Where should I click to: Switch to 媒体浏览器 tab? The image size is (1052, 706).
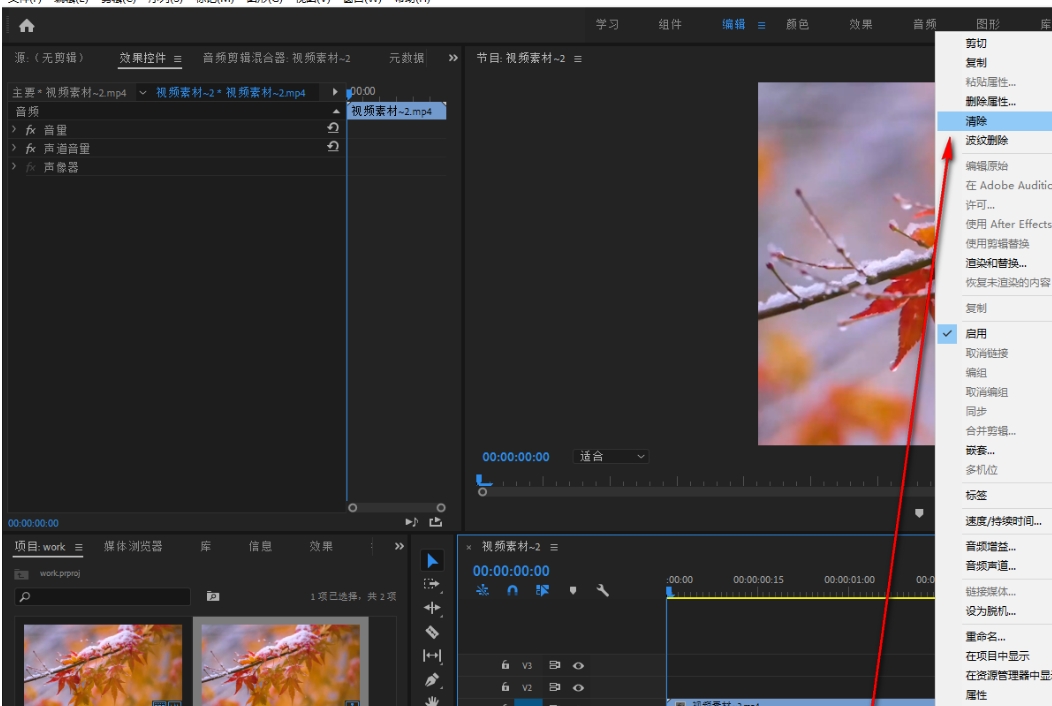click(133, 546)
